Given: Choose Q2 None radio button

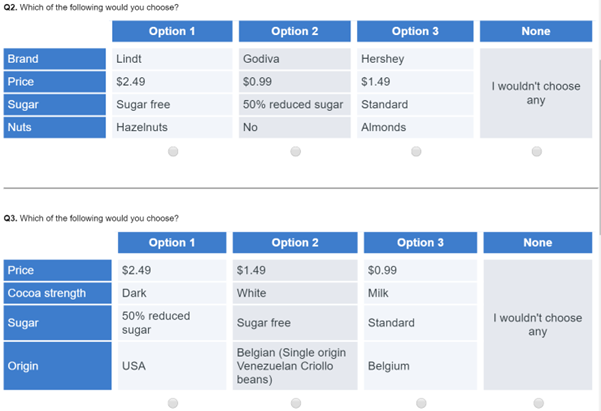Looking at the screenshot, I should pos(537,151).
